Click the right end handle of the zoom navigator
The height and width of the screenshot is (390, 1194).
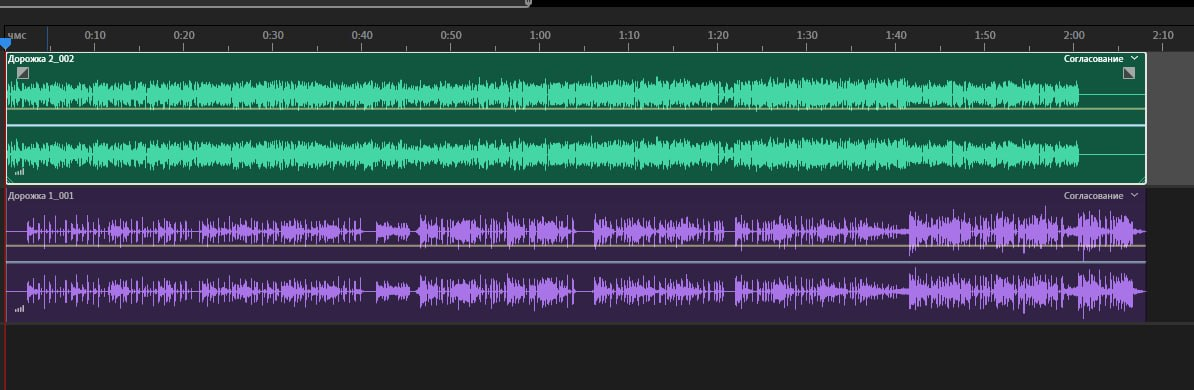coord(528,3)
